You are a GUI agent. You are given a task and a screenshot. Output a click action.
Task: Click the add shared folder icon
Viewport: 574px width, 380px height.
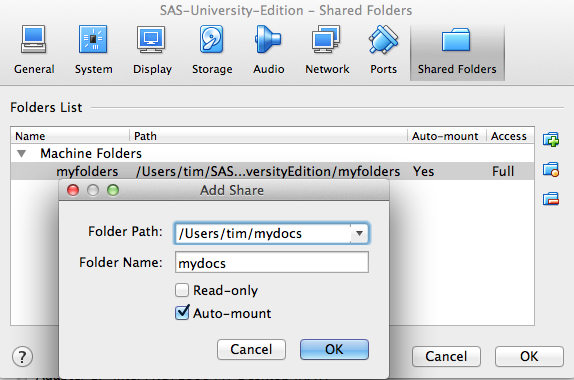551,139
